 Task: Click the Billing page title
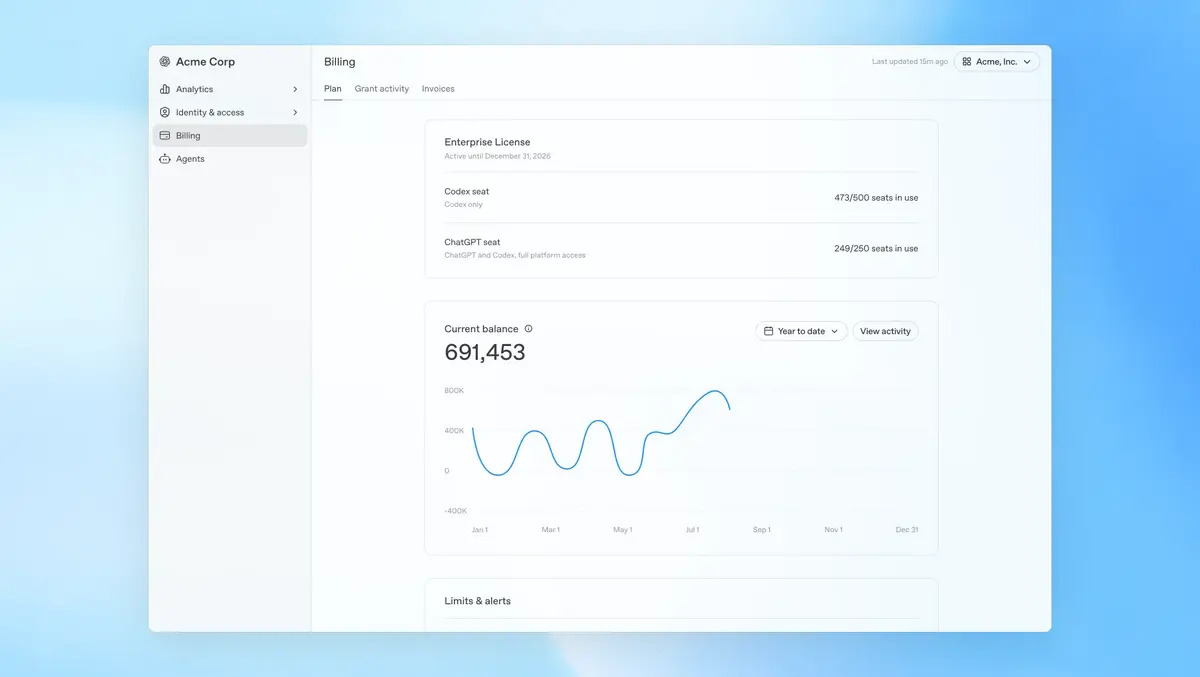coord(339,62)
